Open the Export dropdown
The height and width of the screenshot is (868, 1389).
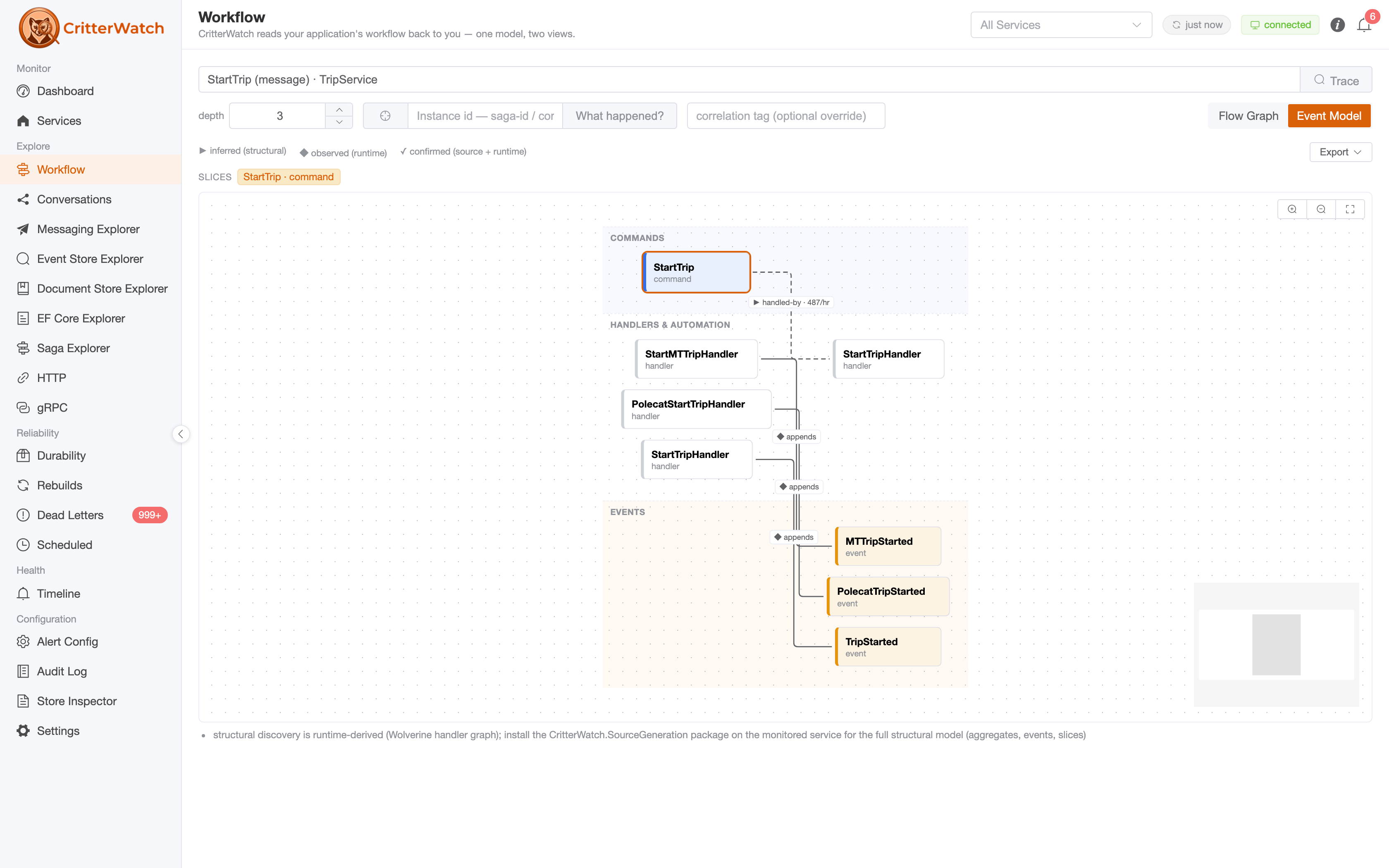point(1340,152)
